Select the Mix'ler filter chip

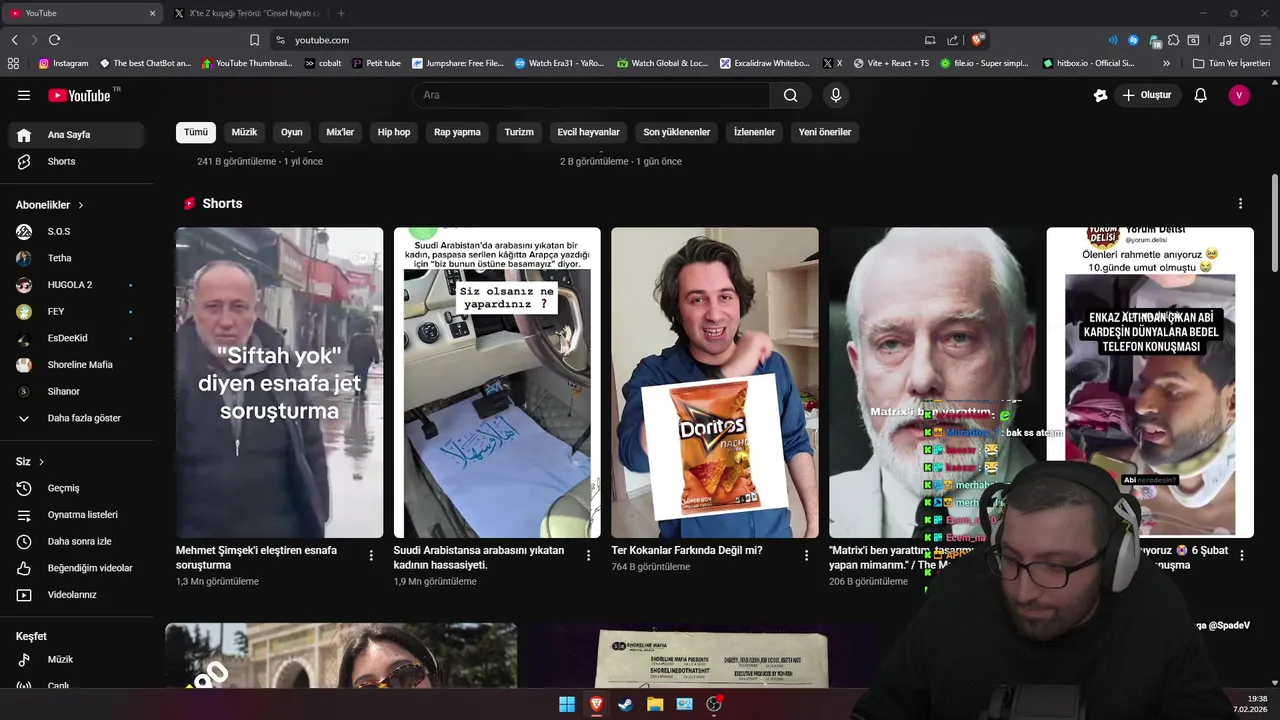[340, 132]
